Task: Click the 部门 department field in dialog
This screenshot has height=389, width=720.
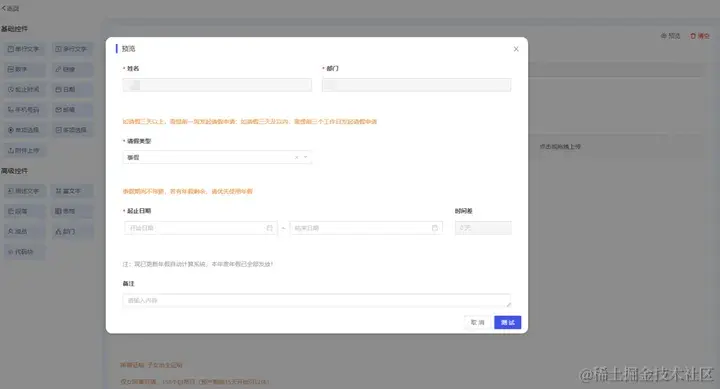Action: coord(416,85)
